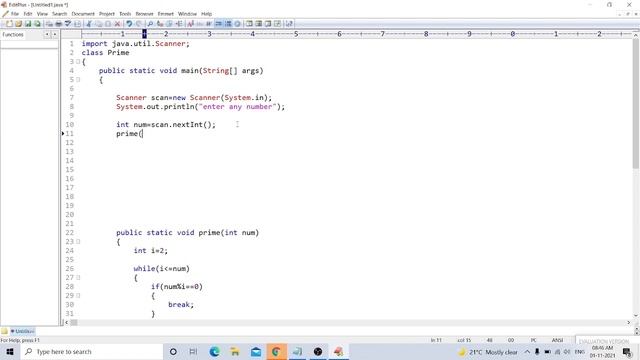Open File Explorer from taskbar
Screen dimensions: 640x360
pos(235,351)
